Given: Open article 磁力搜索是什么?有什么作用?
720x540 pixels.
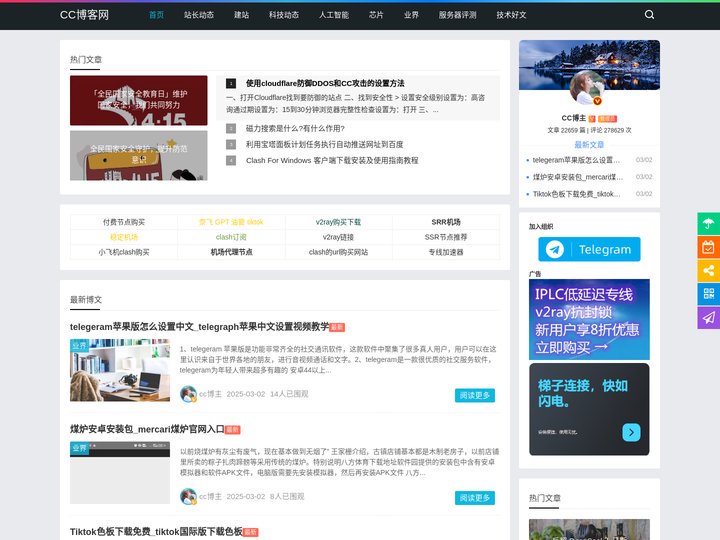Looking at the screenshot, I should (295, 129).
